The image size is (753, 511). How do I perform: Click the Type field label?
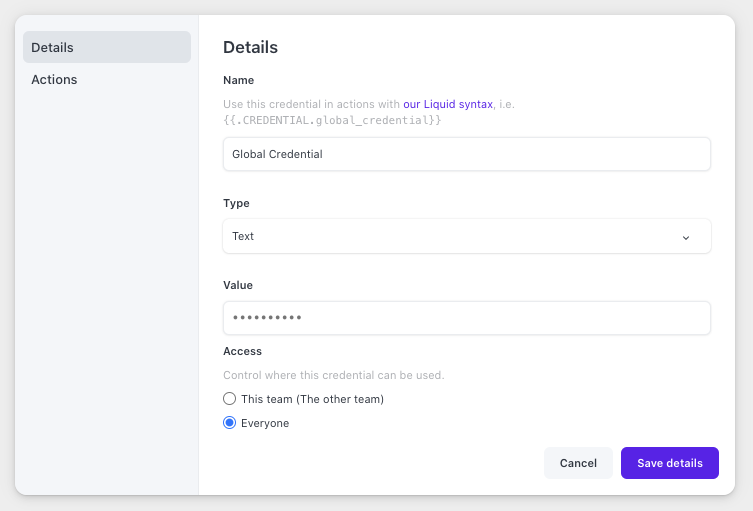(x=236, y=203)
